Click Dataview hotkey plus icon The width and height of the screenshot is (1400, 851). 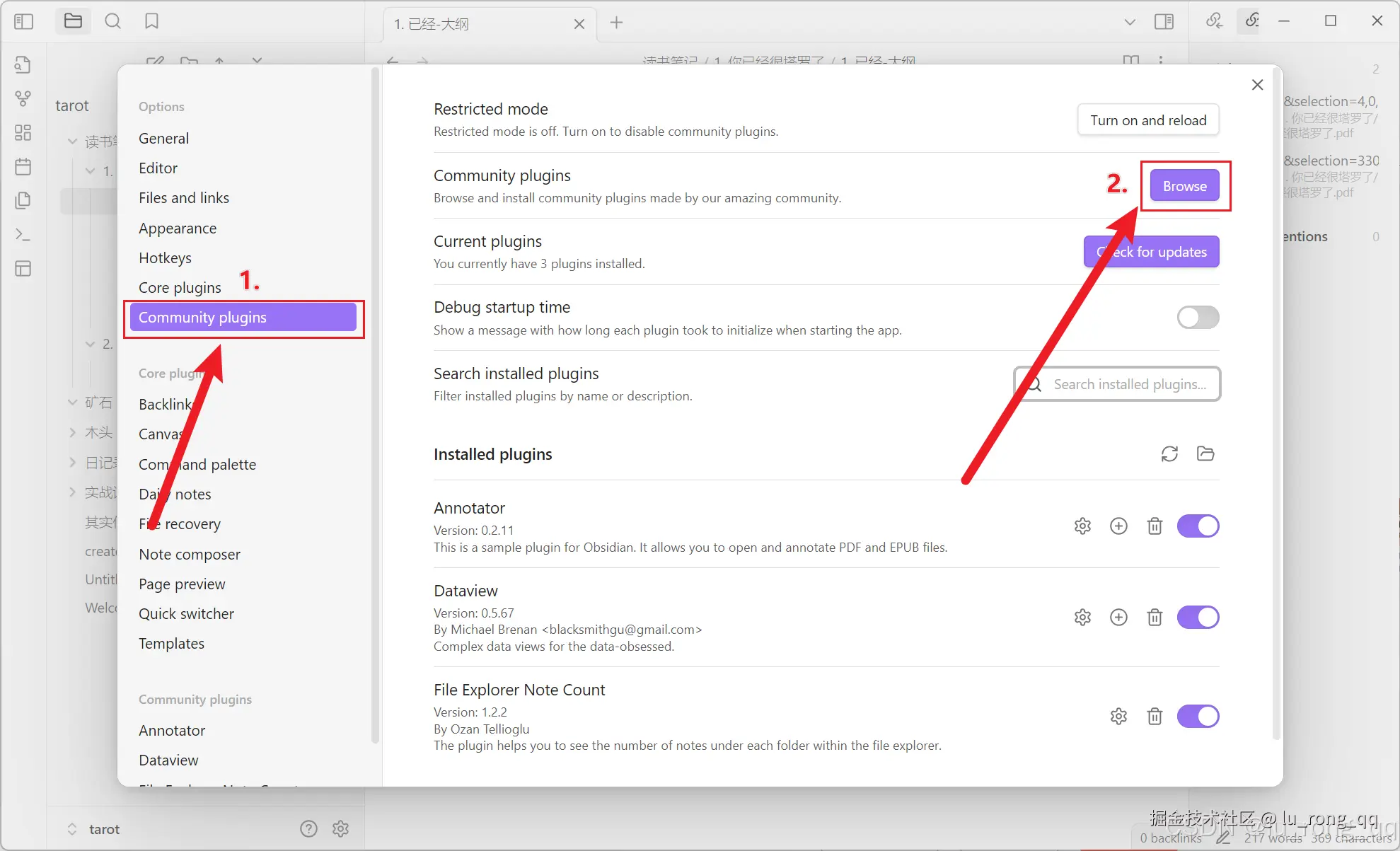pos(1118,617)
